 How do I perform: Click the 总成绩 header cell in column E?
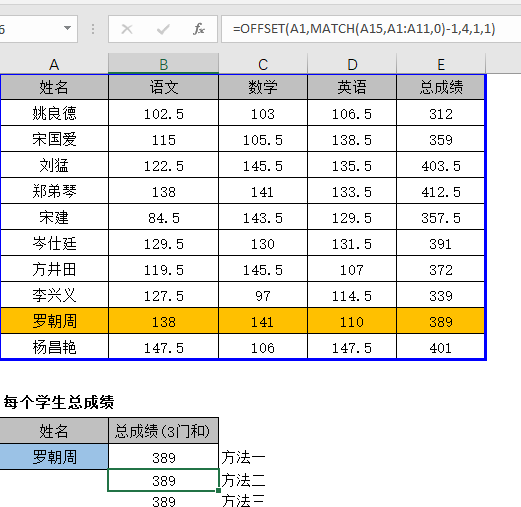pos(441,87)
